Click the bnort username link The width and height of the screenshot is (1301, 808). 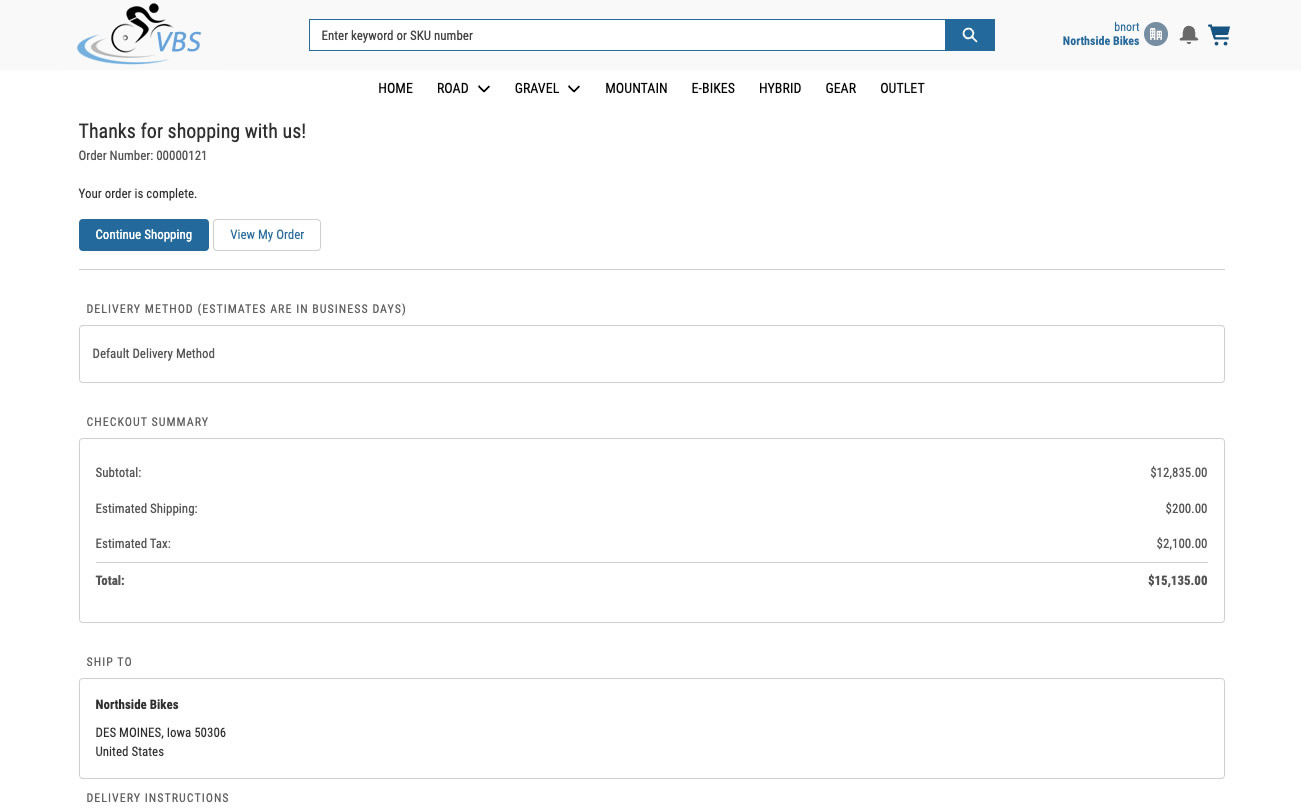click(x=1127, y=27)
